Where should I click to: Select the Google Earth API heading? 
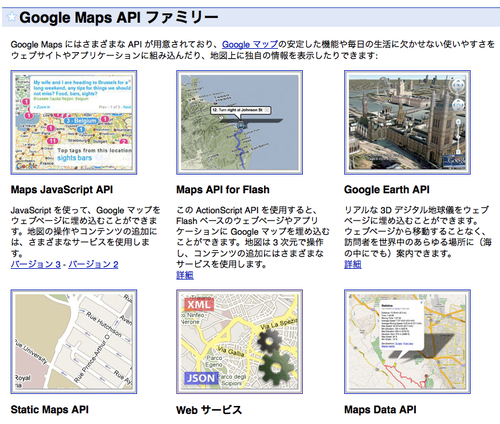(387, 190)
